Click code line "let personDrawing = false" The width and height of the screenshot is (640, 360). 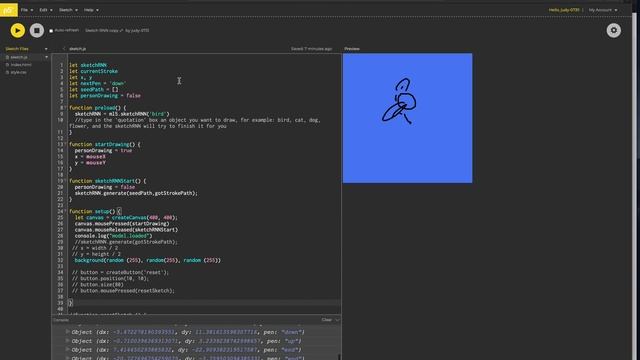[x=105, y=96]
